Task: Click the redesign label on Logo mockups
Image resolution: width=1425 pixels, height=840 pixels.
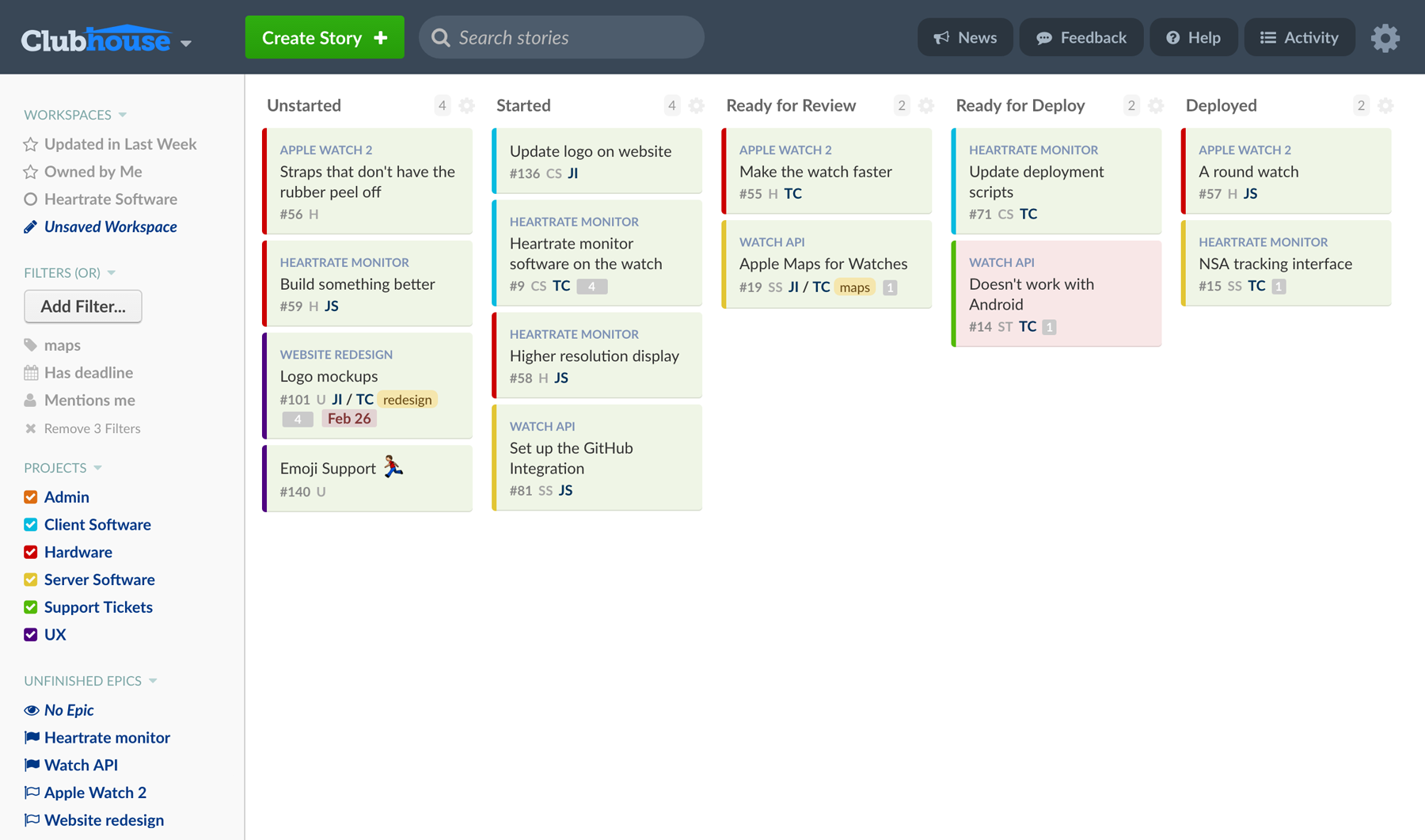Action: click(408, 400)
